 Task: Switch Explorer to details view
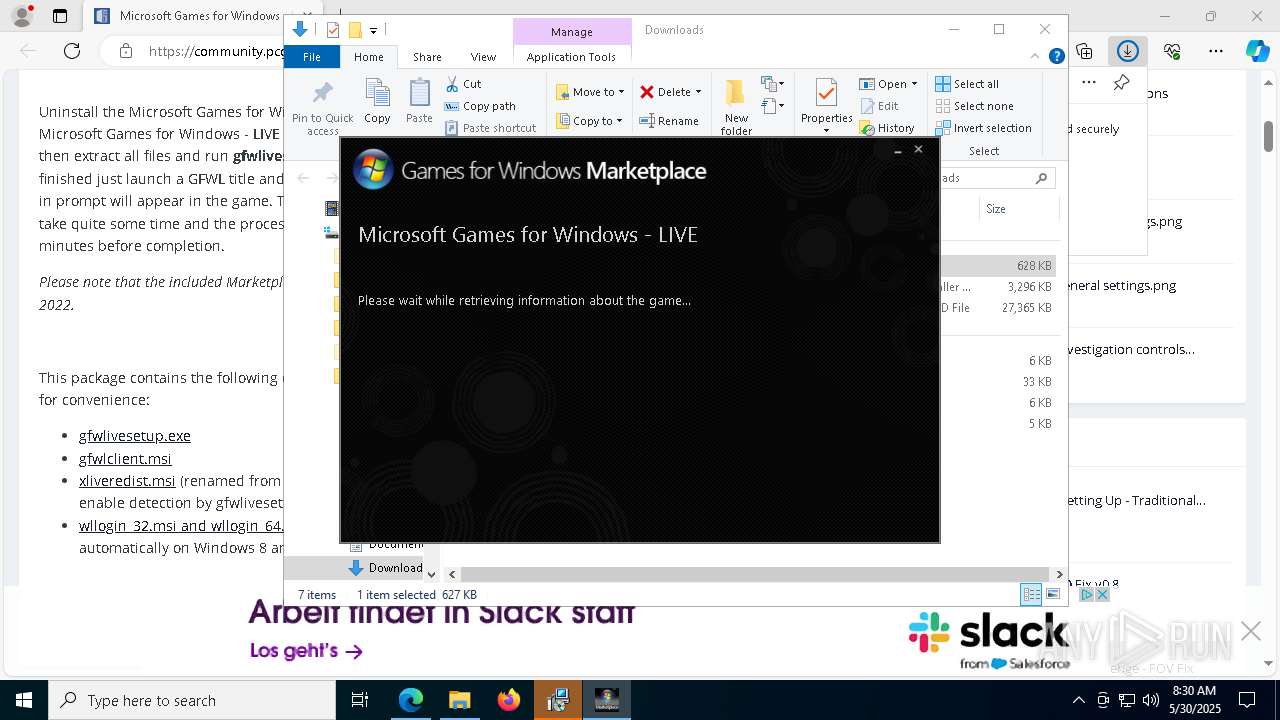1031,594
